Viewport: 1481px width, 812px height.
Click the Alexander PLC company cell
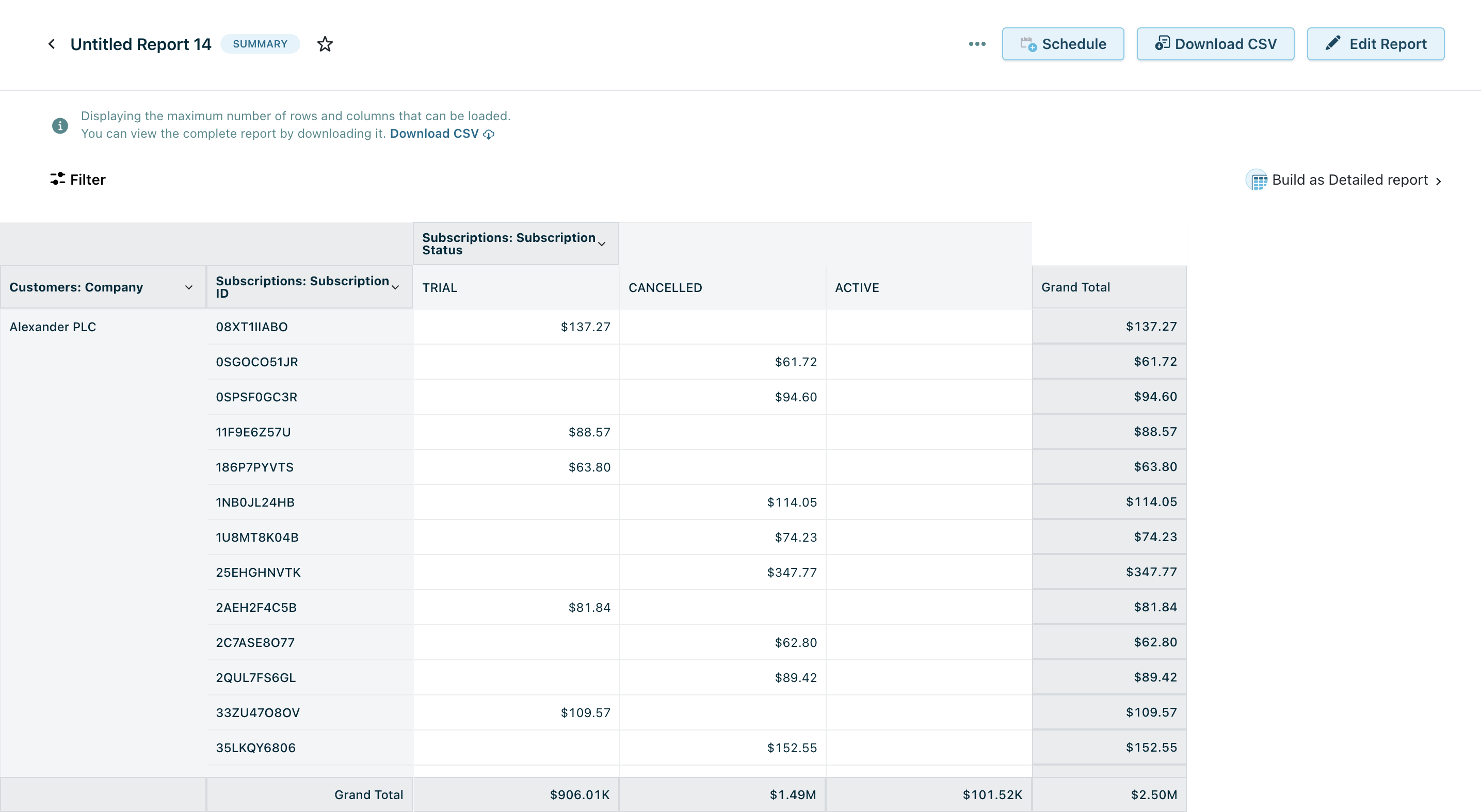pyautogui.click(x=53, y=327)
